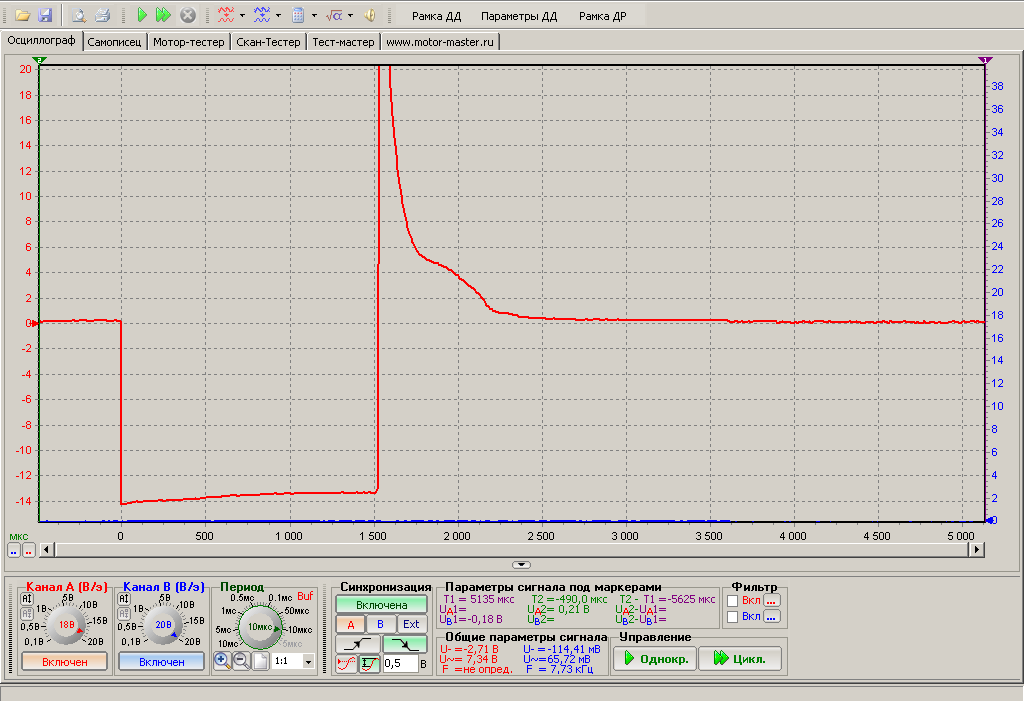Image resolution: width=1024 pixels, height=702 pixels.
Task: Click the Рамка ДД toolbar item
Action: coord(436,16)
